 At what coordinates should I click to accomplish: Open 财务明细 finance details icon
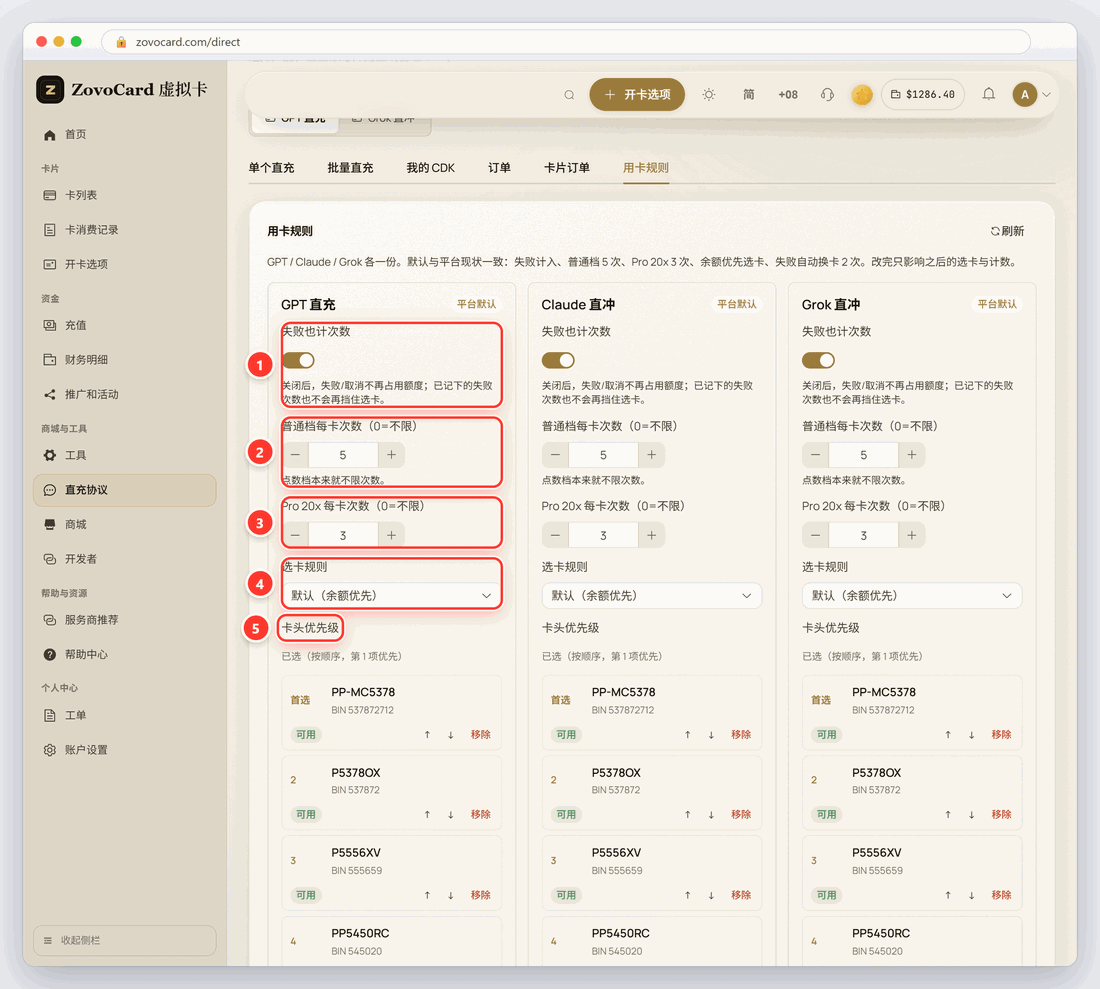[x=50, y=360]
